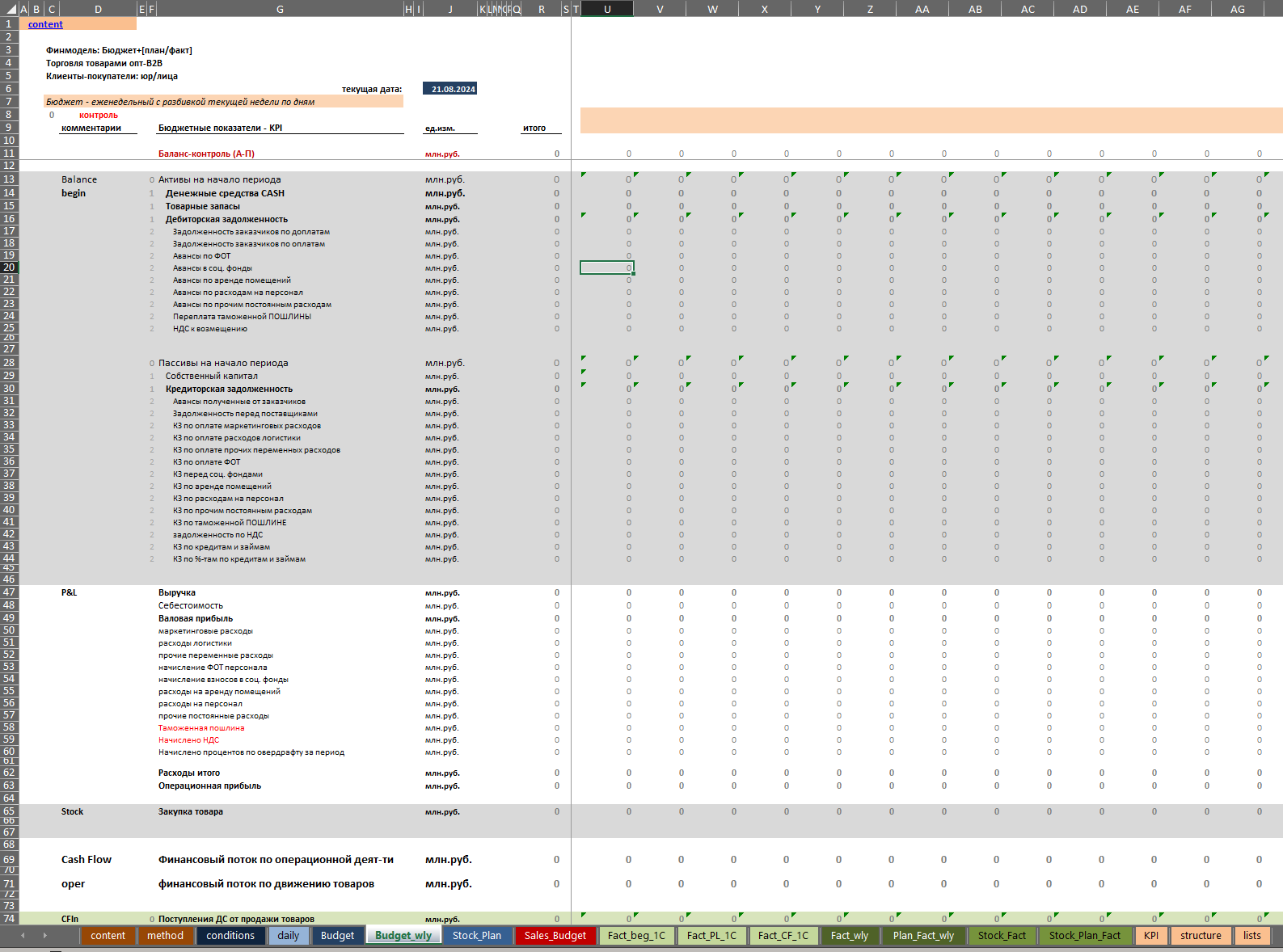
Task: Select the Денежные средства CASH label cell
Action: (225, 193)
